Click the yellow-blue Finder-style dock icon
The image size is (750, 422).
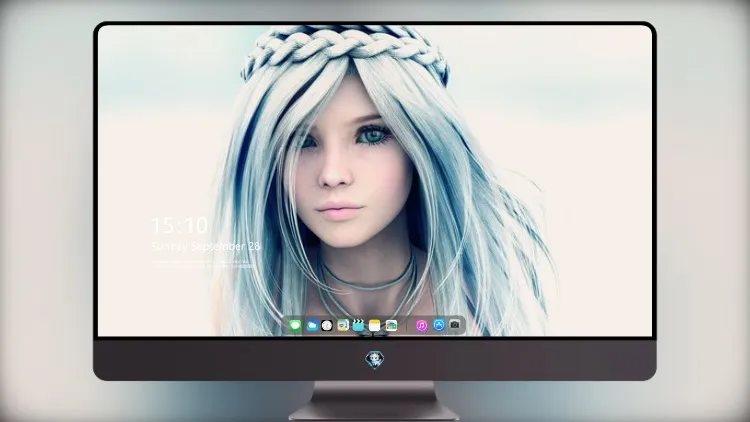point(343,325)
